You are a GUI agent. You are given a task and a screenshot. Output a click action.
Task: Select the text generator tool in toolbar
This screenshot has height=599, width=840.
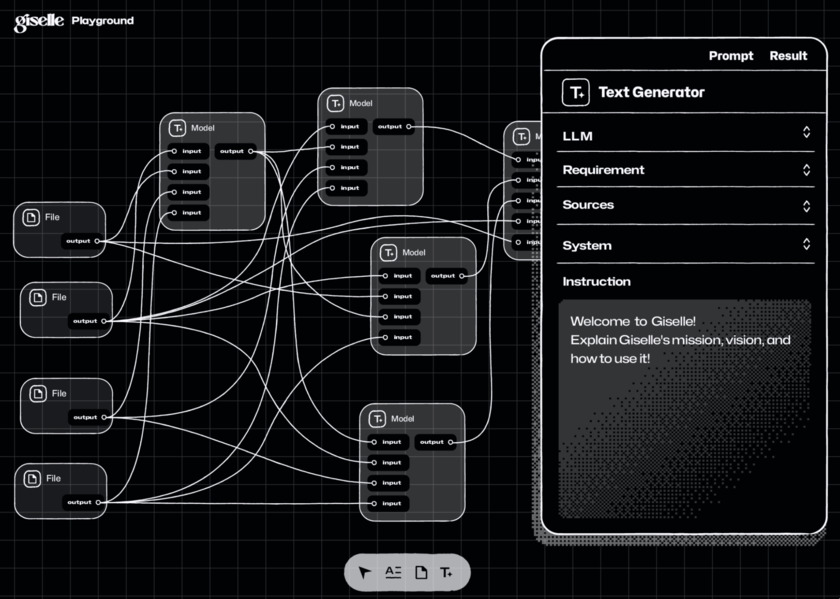coord(446,572)
